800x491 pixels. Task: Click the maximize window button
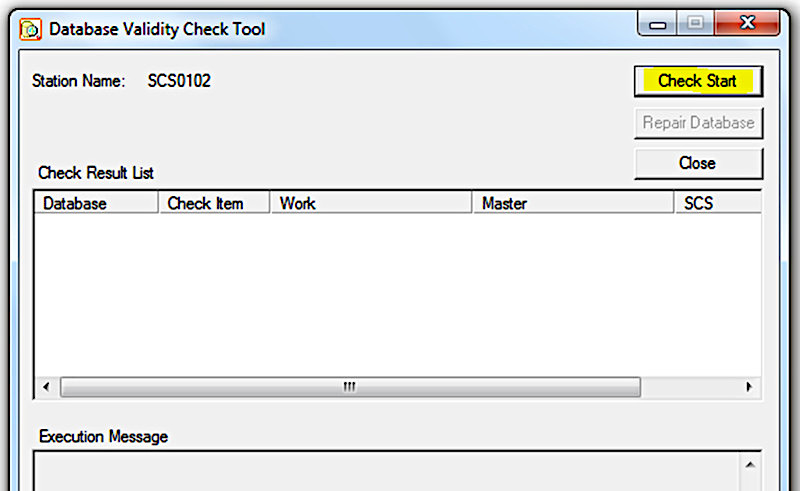click(x=695, y=23)
